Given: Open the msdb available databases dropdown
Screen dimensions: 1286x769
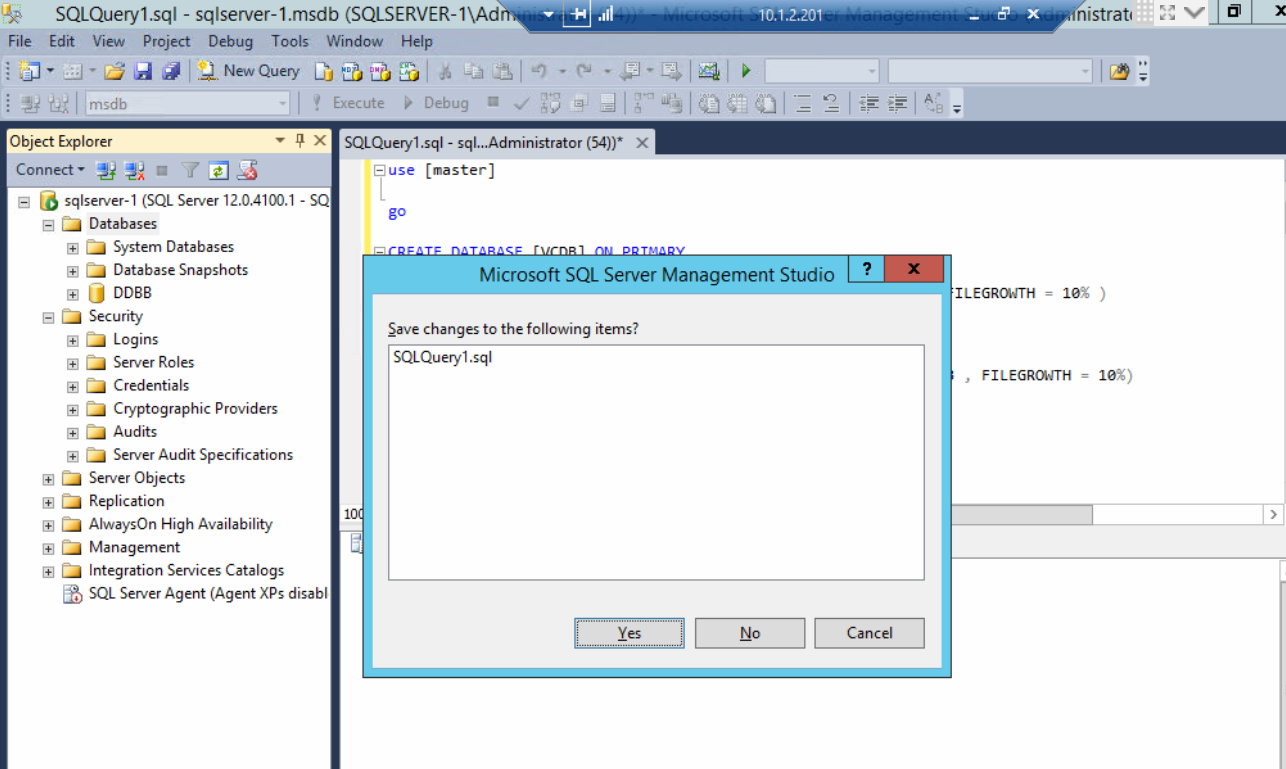Looking at the screenshot, I should pyautogui.click(x=187, y=103).
